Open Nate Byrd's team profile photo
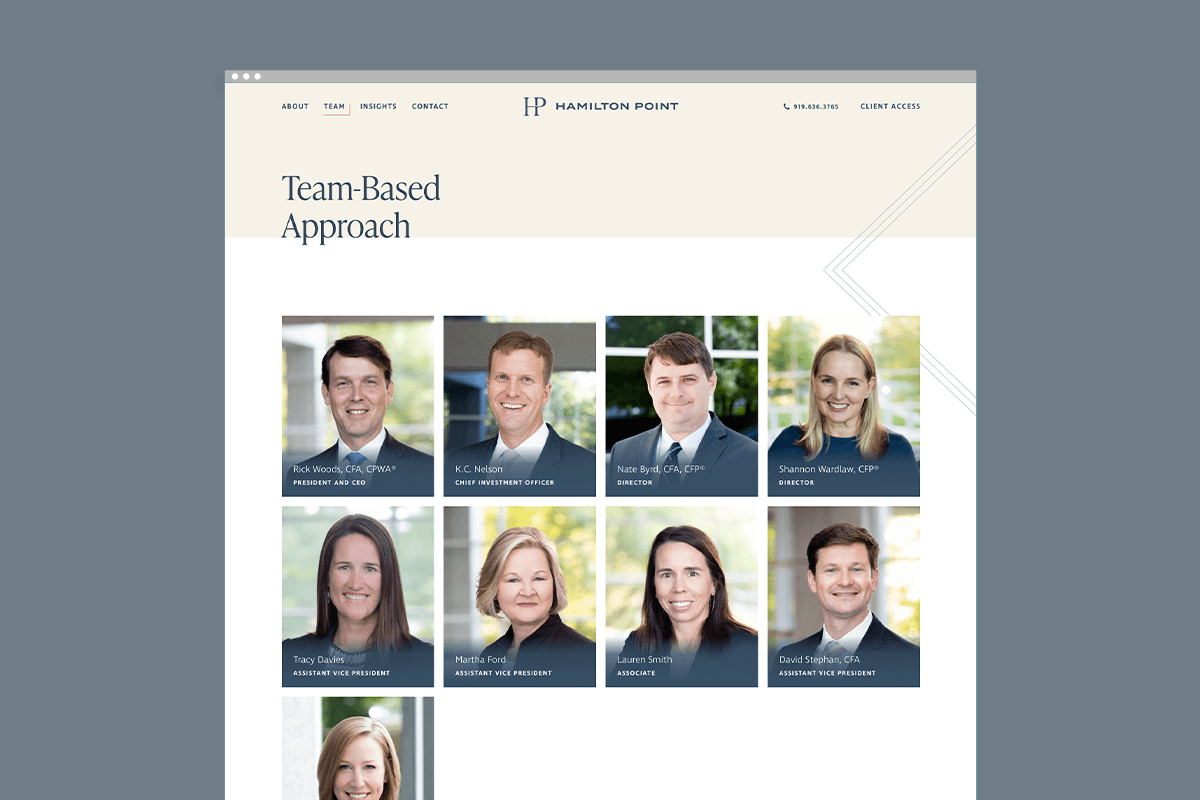Image resolution: width=1200 pixels, height=800 pixels. point(682,406)
